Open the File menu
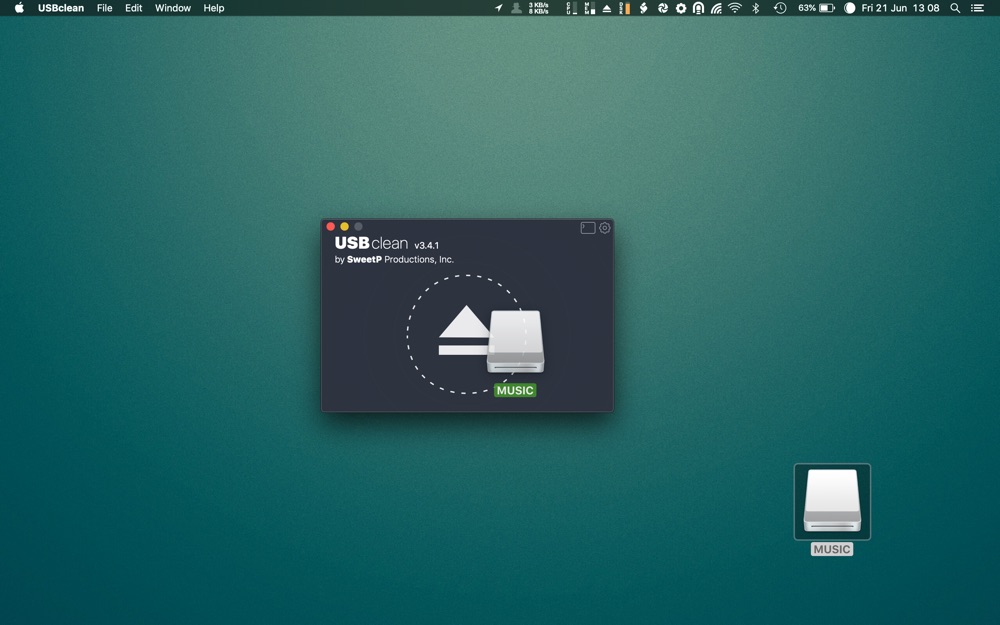Viewport: 1000px width, 625px height. (104, 8)
